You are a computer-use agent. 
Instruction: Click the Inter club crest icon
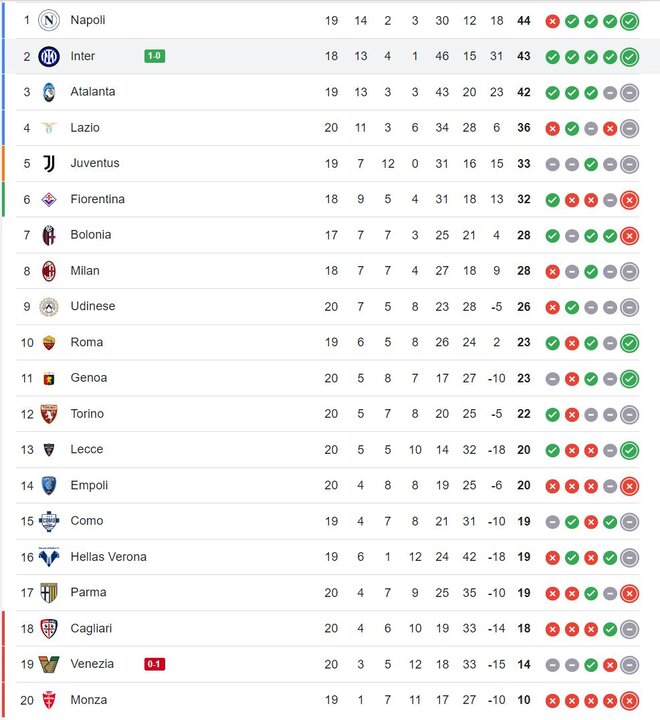49,56
